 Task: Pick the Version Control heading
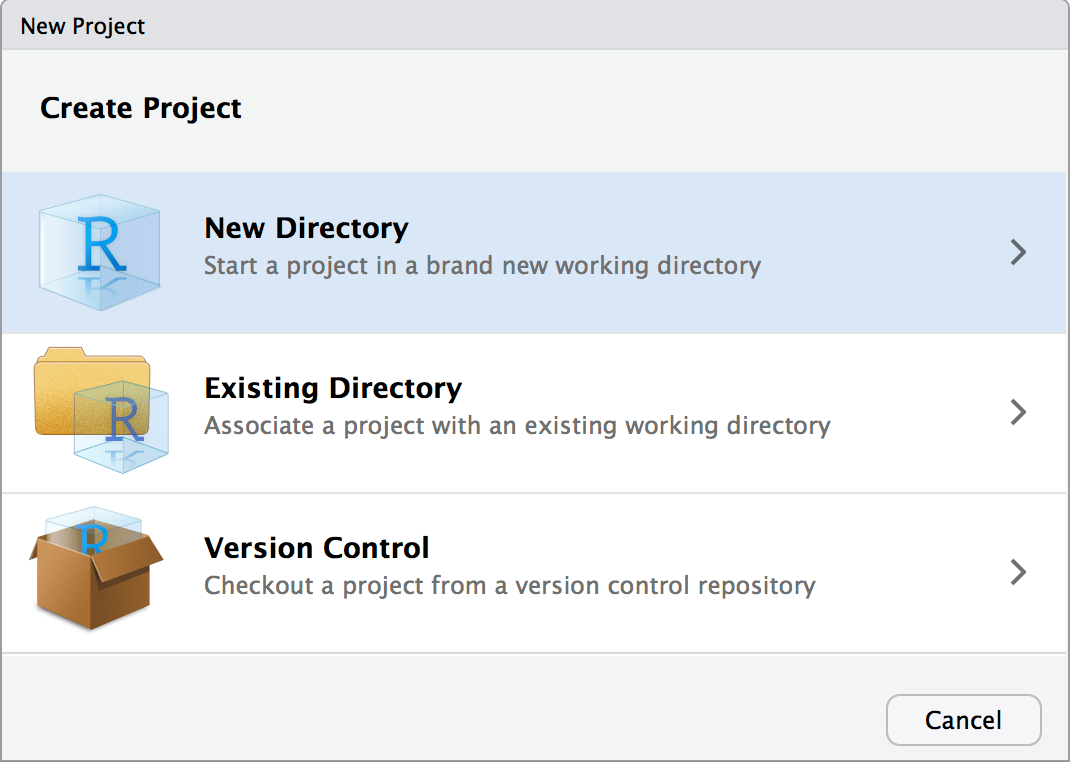point(317,548)
